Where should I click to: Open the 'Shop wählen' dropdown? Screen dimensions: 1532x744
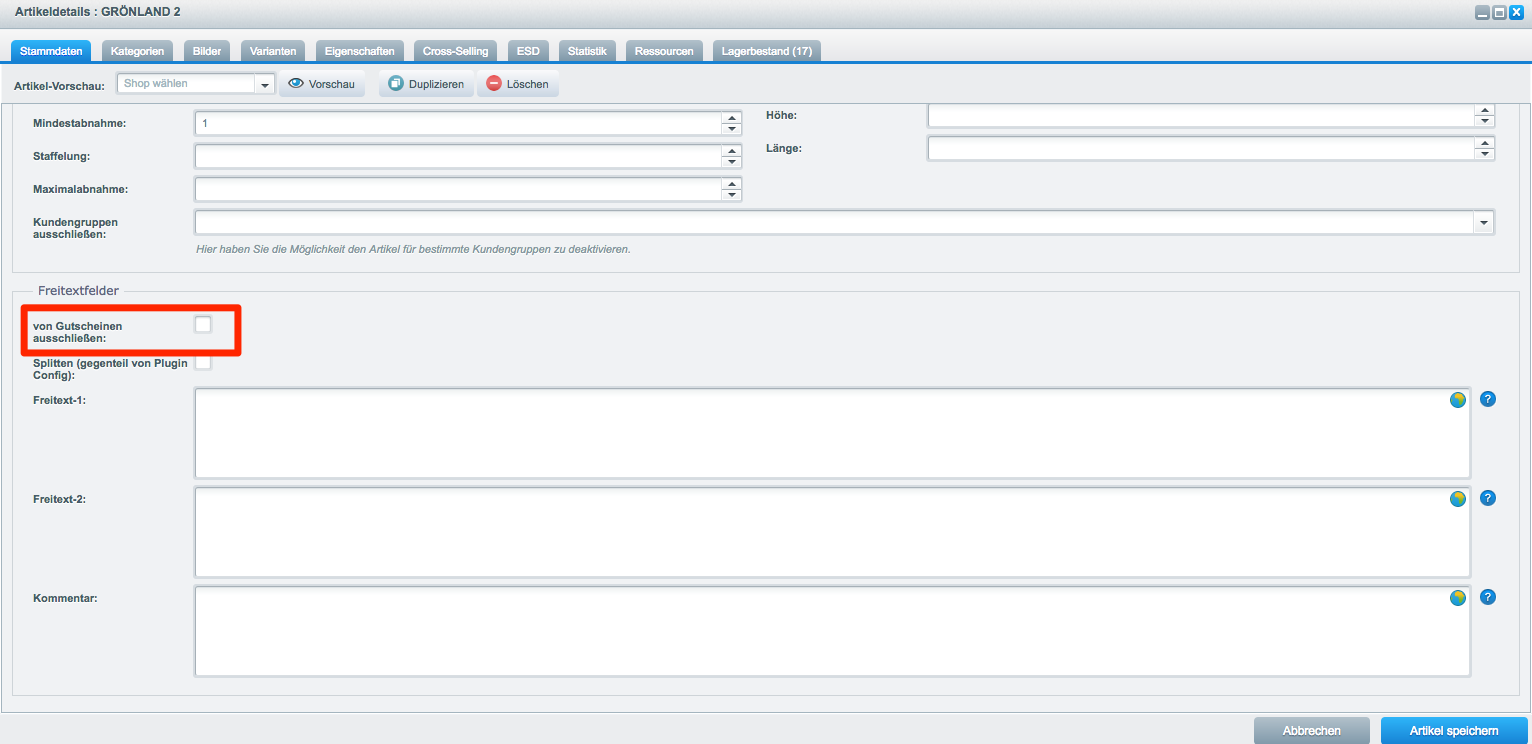265,85
